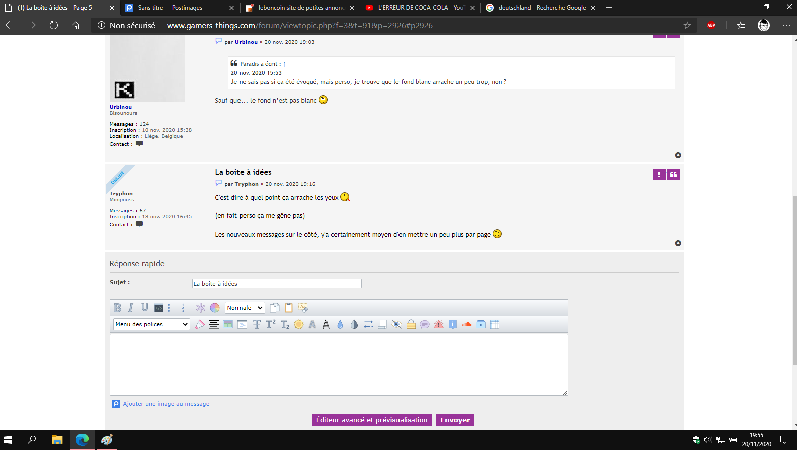Open the browser profile avatar
Viewport: 797px width, 452px height.
(763, 25)
